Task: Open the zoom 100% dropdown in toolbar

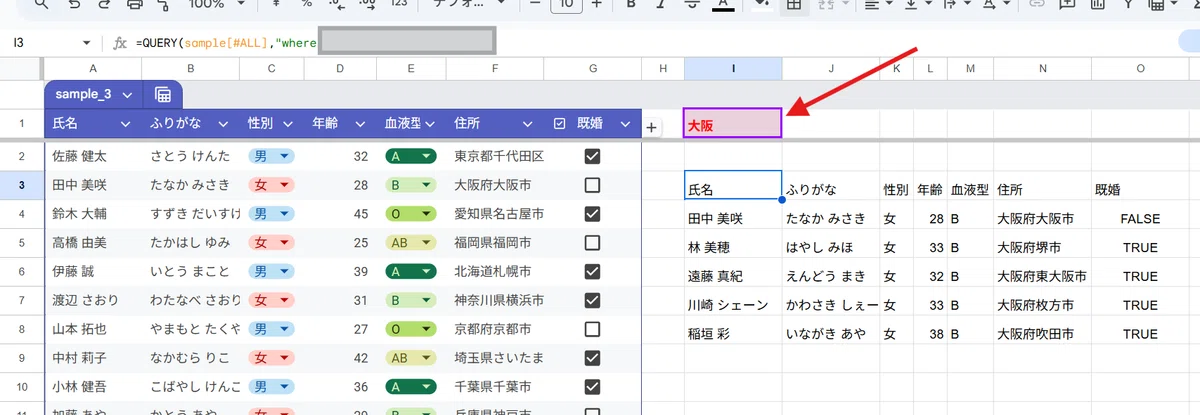Action: coord(216,5)
